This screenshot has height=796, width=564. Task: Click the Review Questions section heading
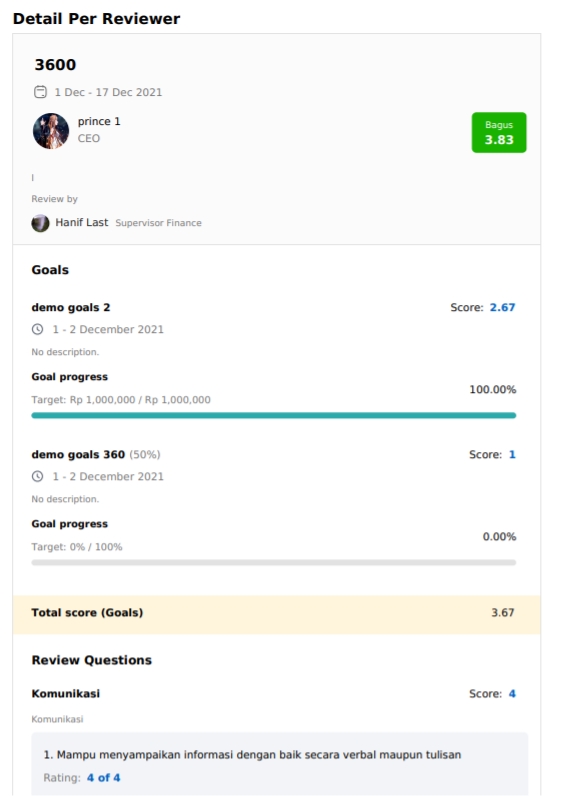(x=91, y=660)
